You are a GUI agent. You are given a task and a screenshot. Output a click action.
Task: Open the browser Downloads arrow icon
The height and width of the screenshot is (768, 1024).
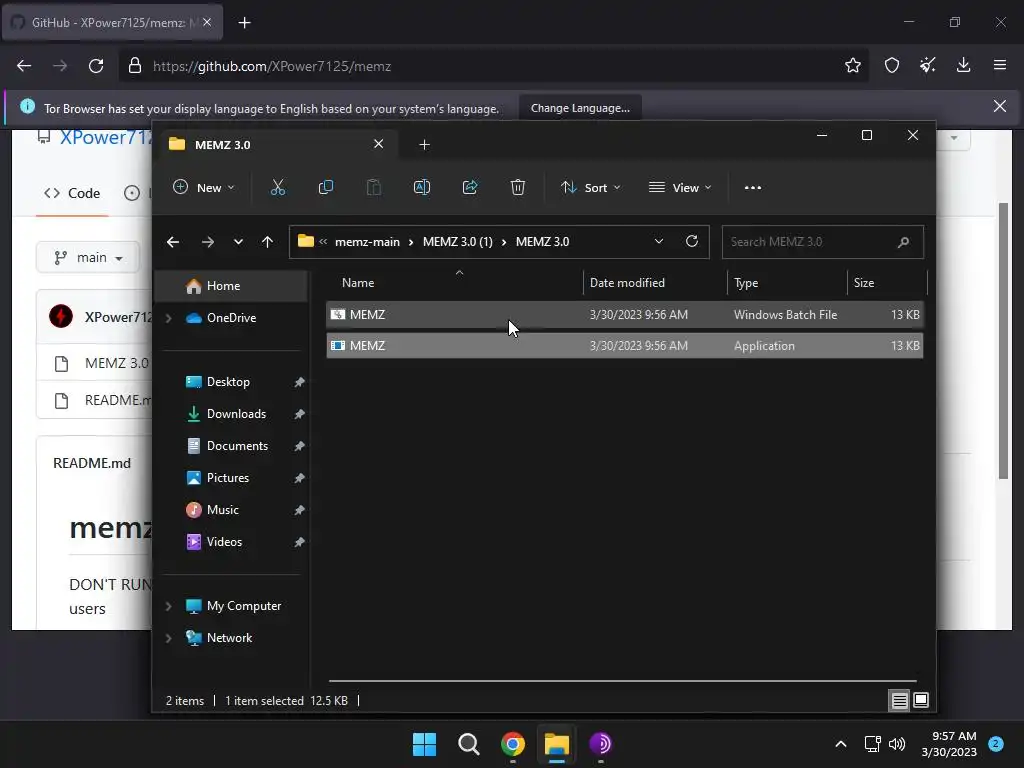pos(963,65)
